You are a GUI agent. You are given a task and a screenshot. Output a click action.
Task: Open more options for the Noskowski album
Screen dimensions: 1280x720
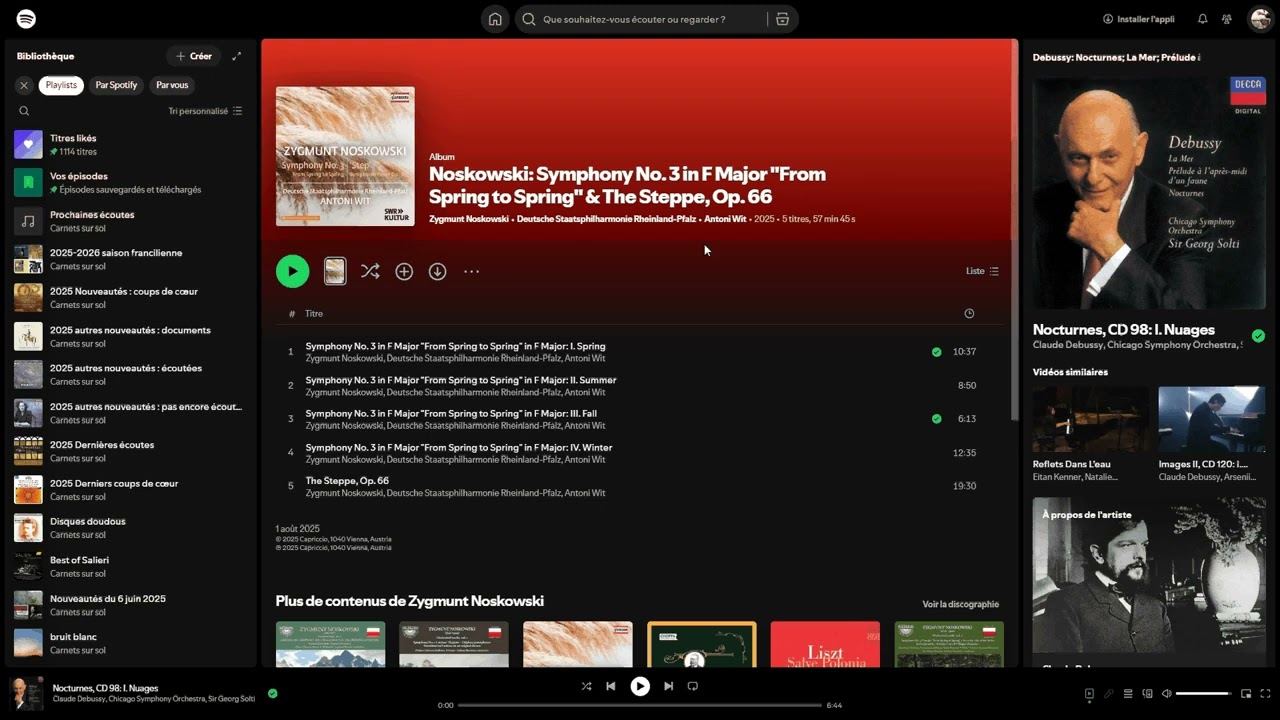(x=471, y=271)
